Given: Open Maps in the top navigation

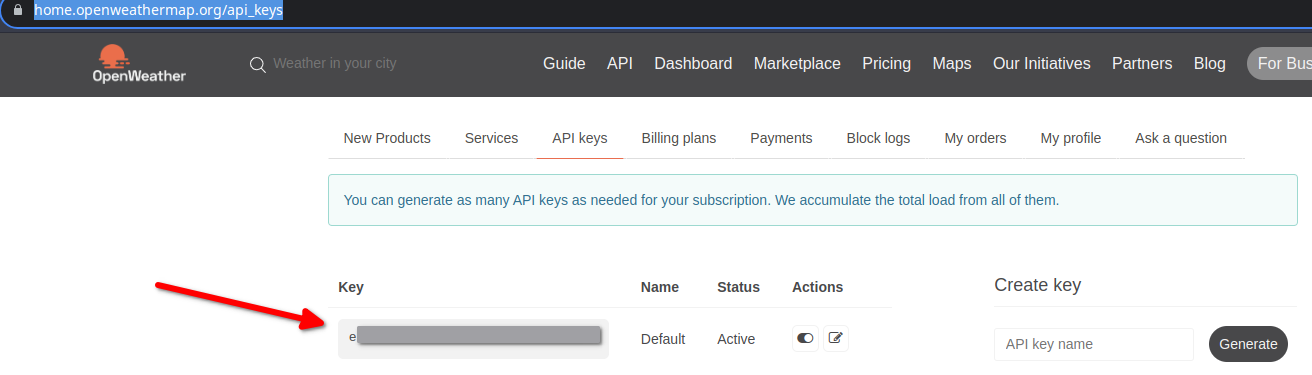Looking at the screenshot, I should (x=952, y=63).
